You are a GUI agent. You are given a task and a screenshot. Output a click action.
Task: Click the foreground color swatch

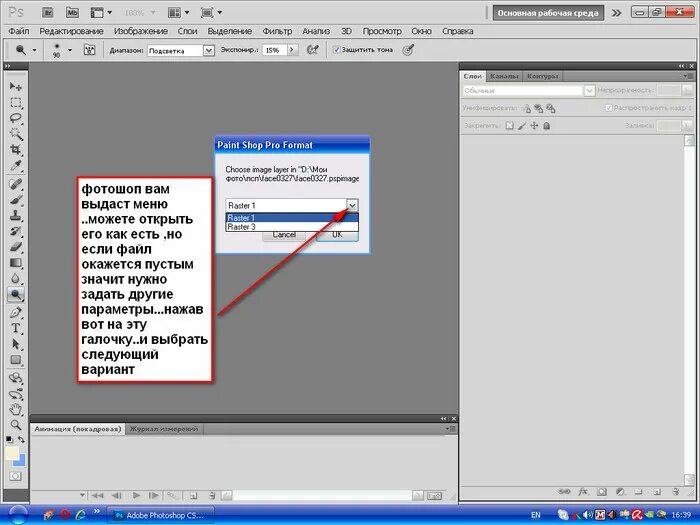tap(12, 454)
